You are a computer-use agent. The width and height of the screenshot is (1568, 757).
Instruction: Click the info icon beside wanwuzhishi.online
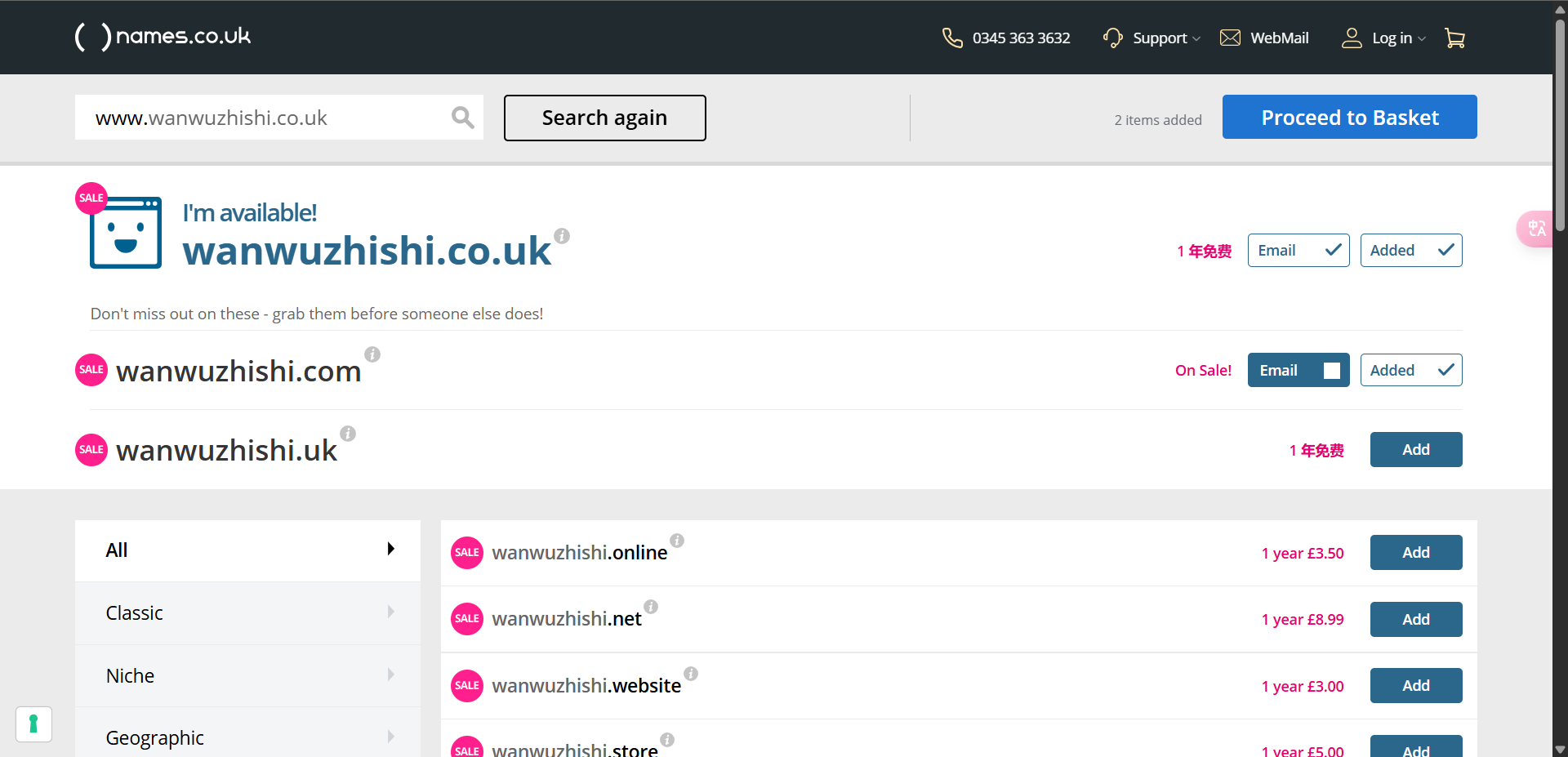point(677,541)
